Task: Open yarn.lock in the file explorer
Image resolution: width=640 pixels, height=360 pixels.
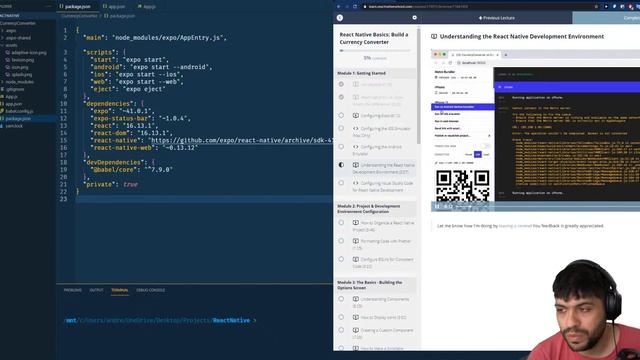Action: pos(14,126)
